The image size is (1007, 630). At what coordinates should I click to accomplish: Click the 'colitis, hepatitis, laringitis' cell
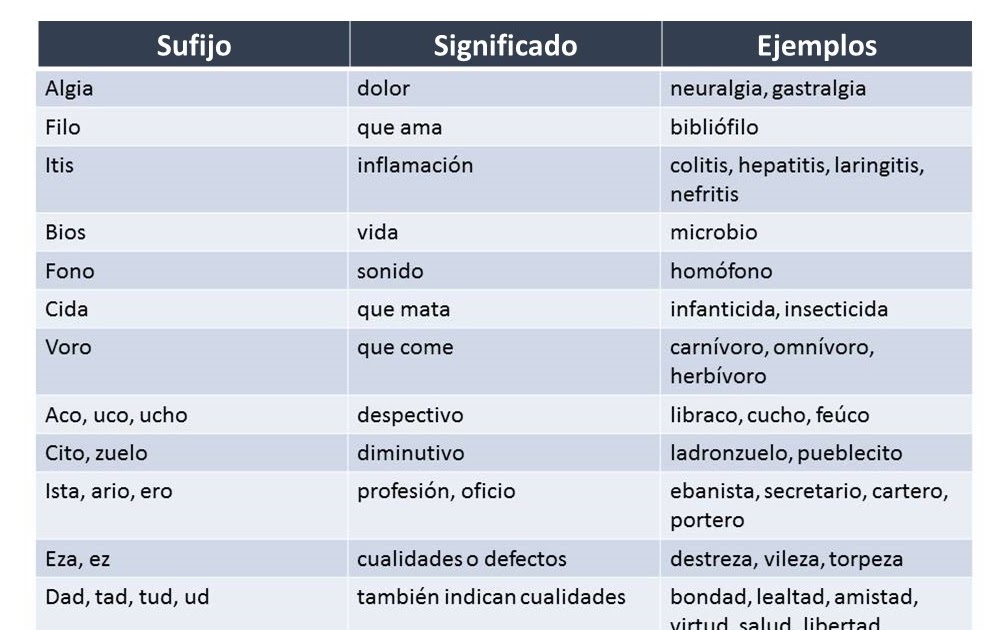point(816,179)
